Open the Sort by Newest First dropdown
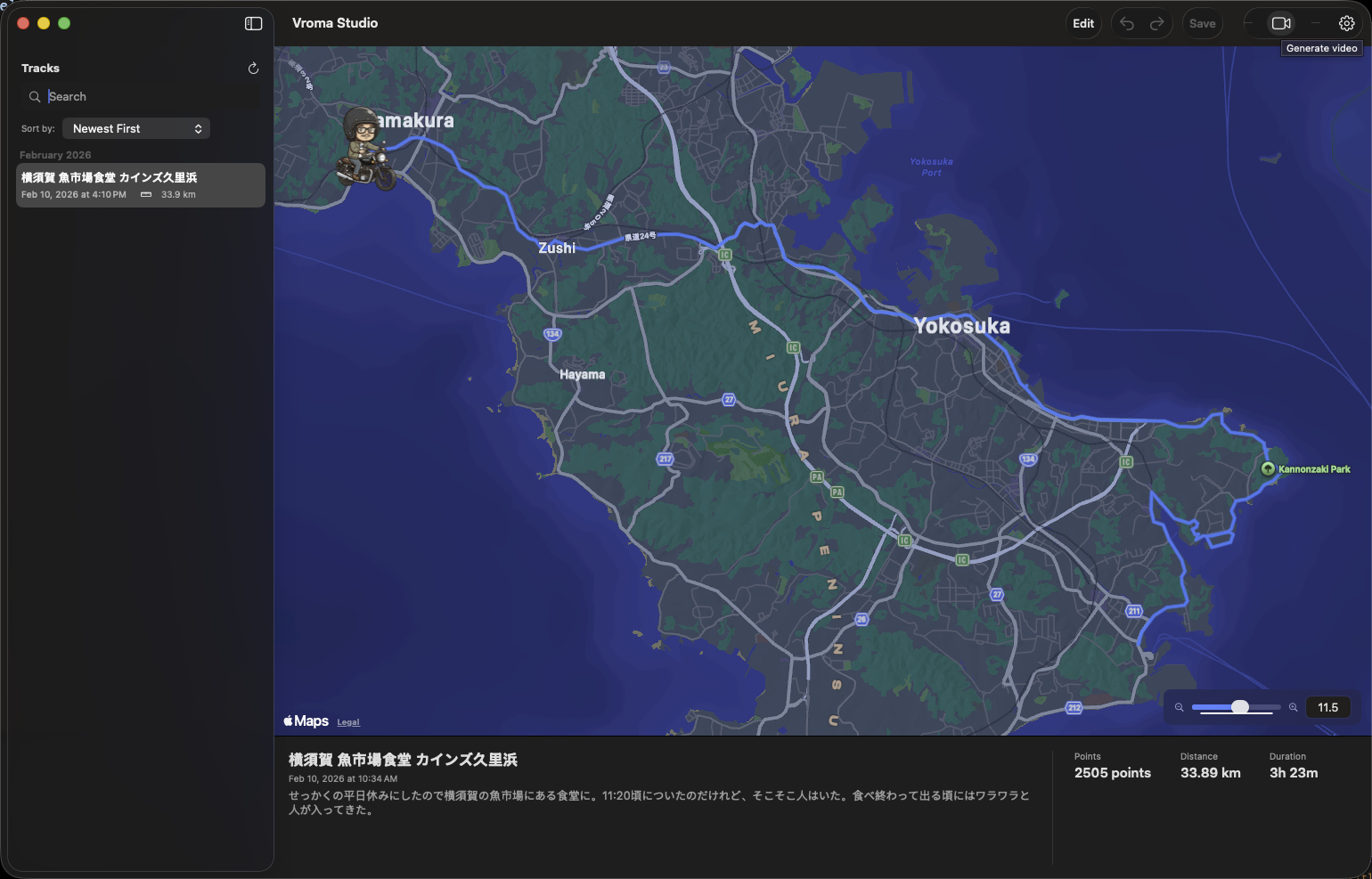The height and width of the screenshot is (879, 1372). tap(136, 128)
